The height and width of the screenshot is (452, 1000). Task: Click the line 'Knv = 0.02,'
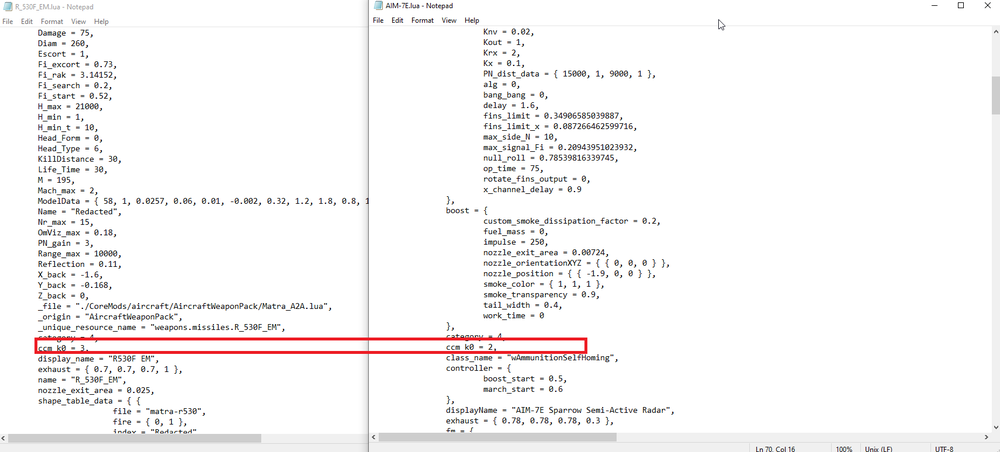(509, 32)
